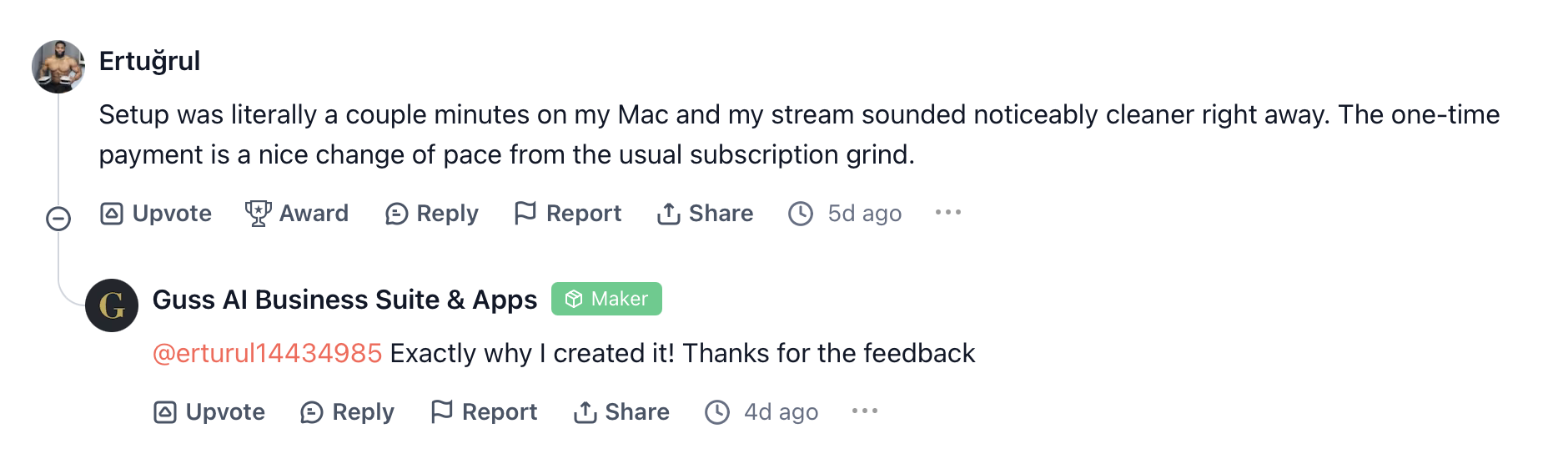
Task: Open Ertuğrul's profile via username
Action: (149, 61)
